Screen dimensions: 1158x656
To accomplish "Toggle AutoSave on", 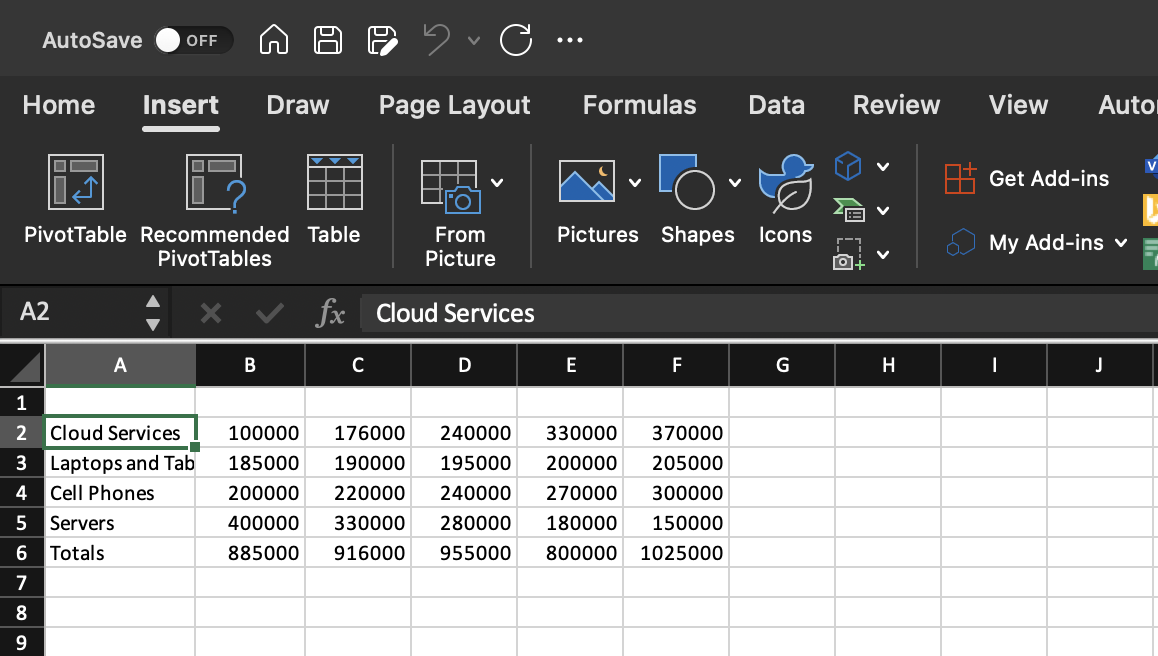I will (193, 40).
